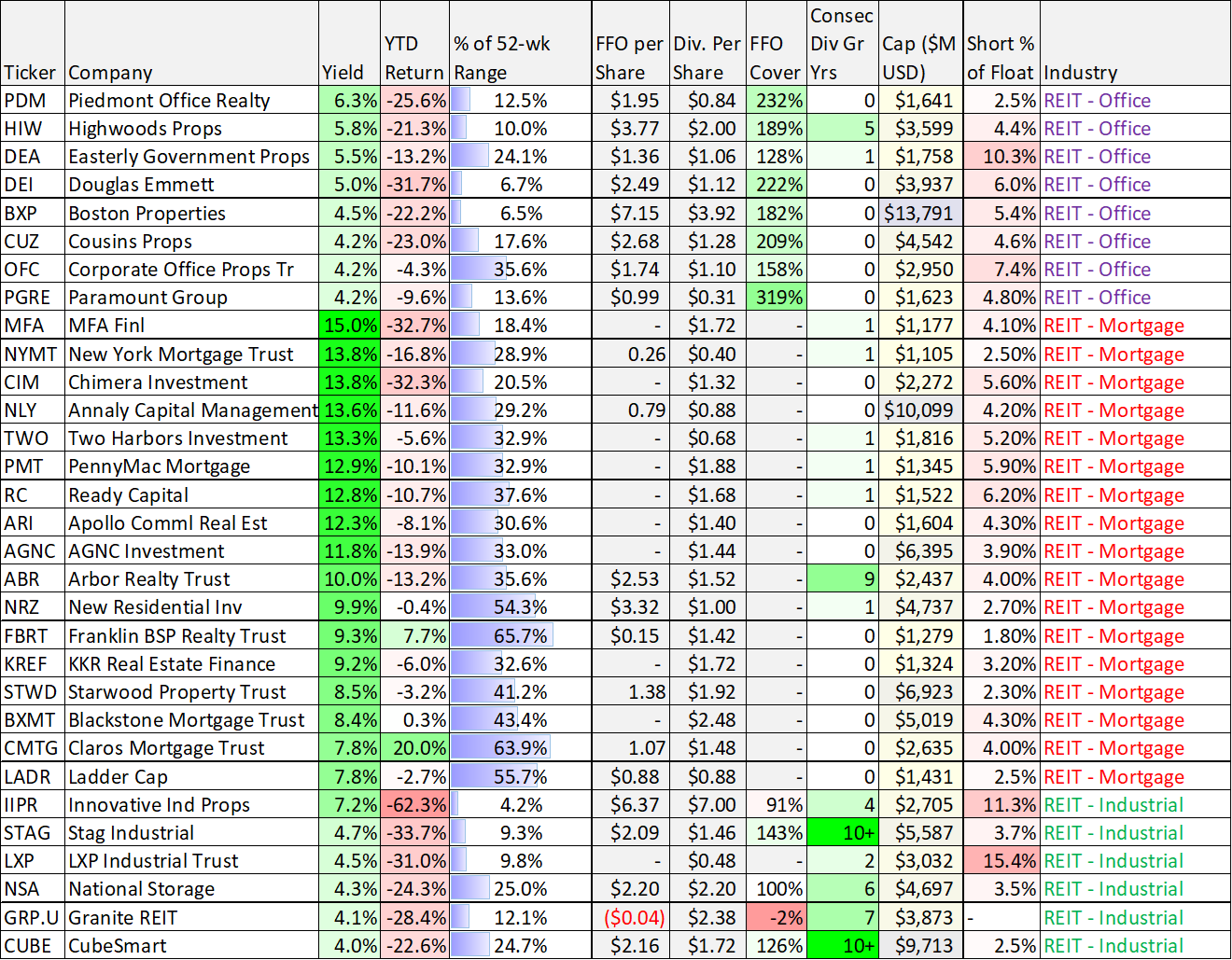This screenshot has height=960, width=1232.
Task: Click MFA Finl's 15.0% yield cell
Action: [349, 326]
